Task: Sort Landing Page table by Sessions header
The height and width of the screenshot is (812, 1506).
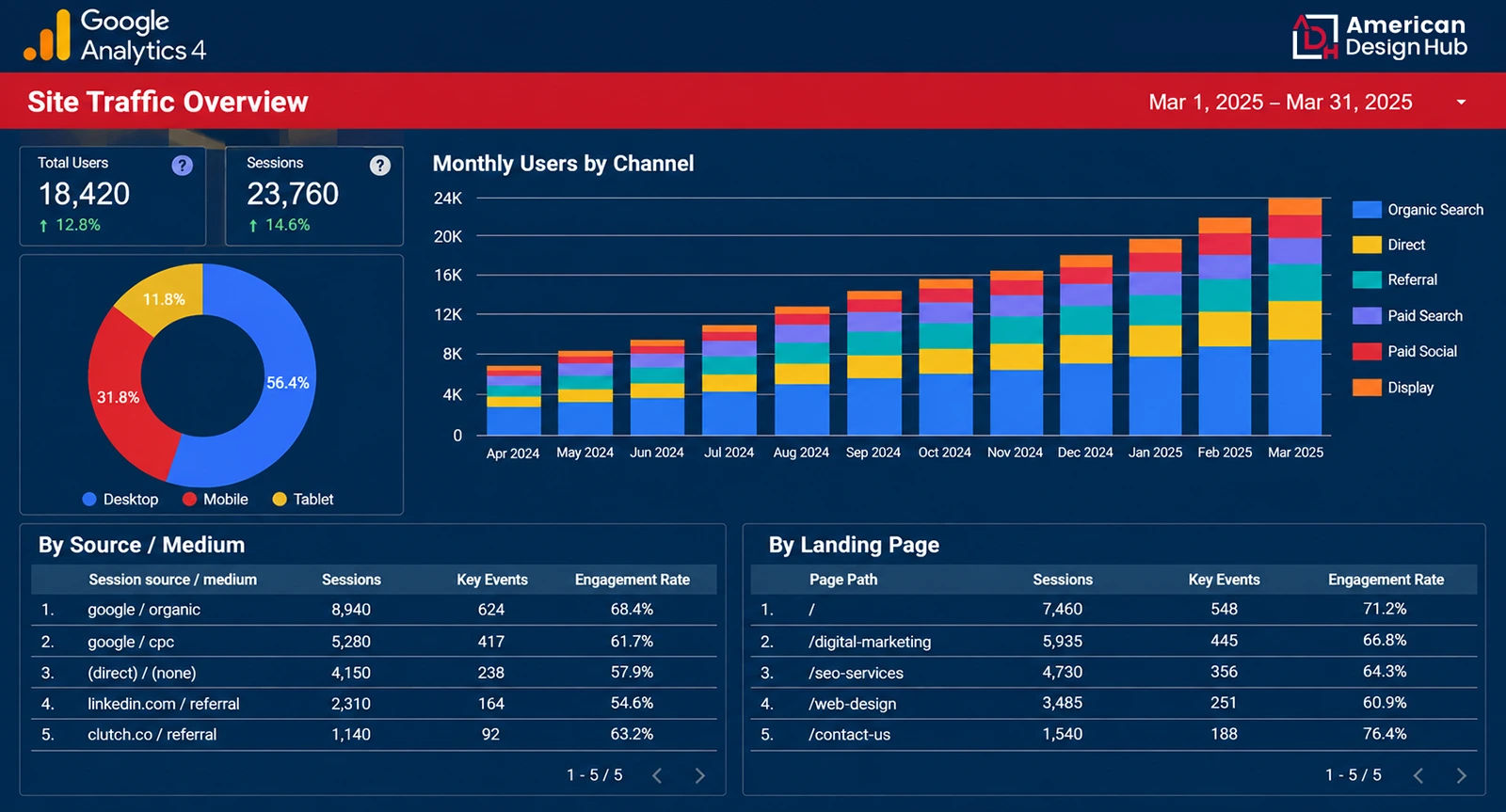Action: (x=1063, y=580)
